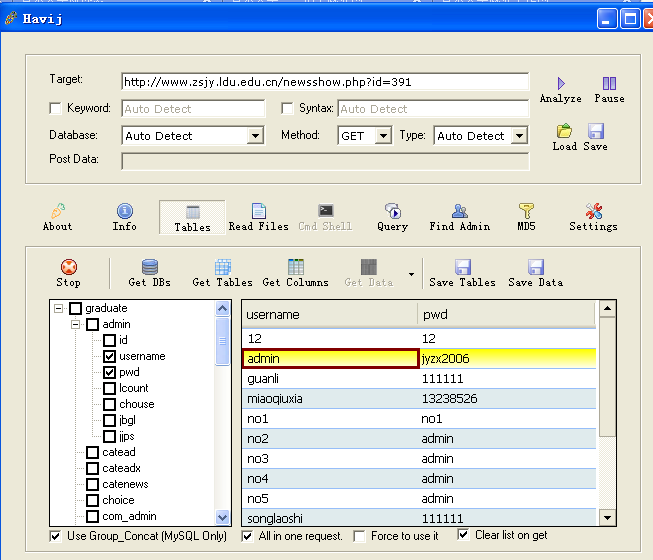Click the Load folder icon
Viewport: 653px width, 560px height.
tap(564, 131)
